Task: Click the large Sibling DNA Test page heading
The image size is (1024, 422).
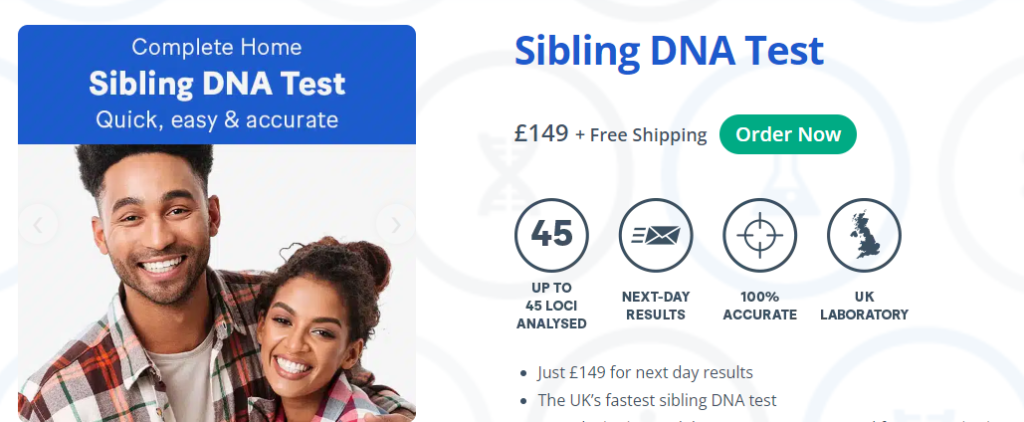Action: 669,51
